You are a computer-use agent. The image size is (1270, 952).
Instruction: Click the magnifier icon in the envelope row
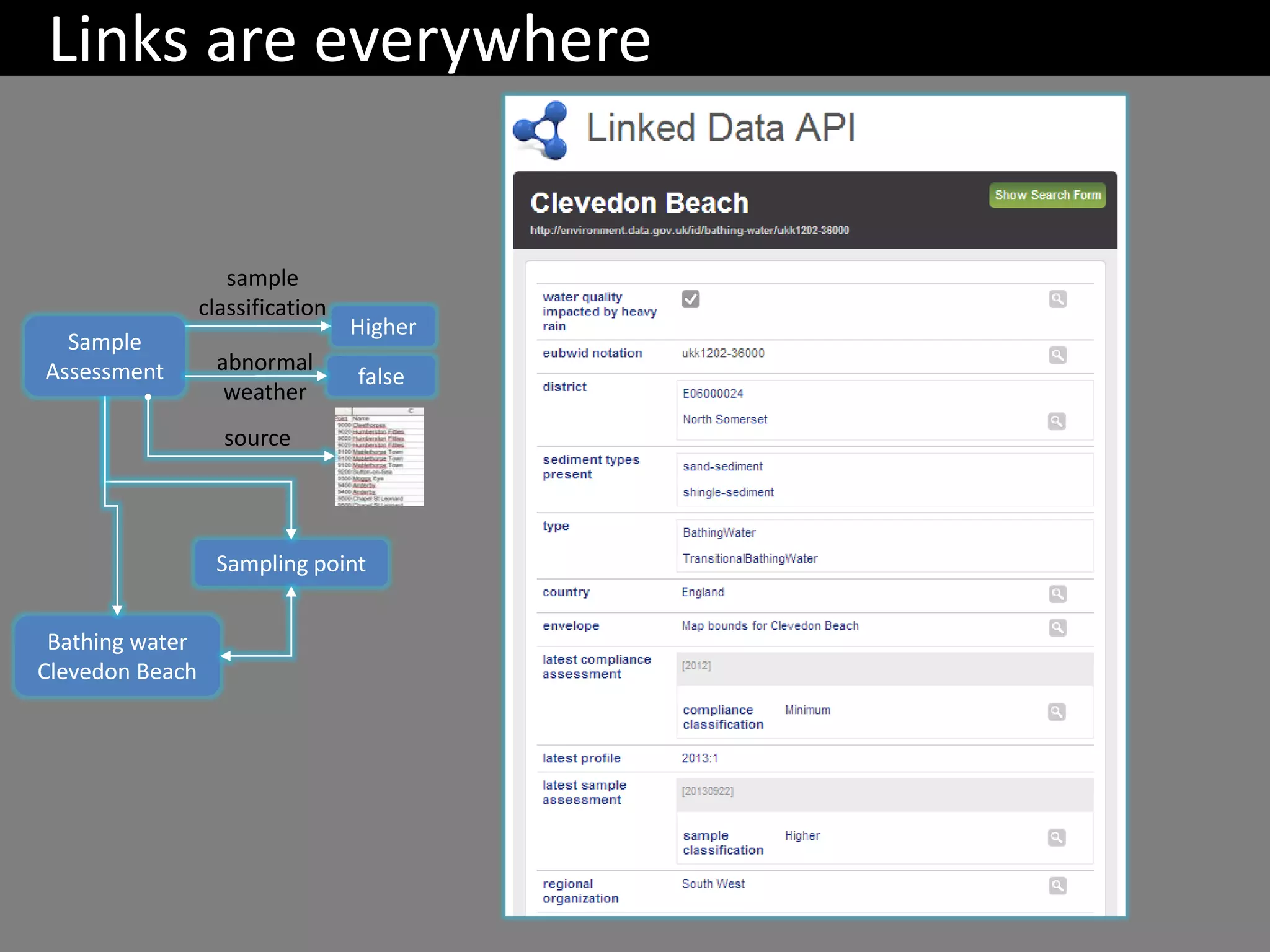(x=1057, y=628)
